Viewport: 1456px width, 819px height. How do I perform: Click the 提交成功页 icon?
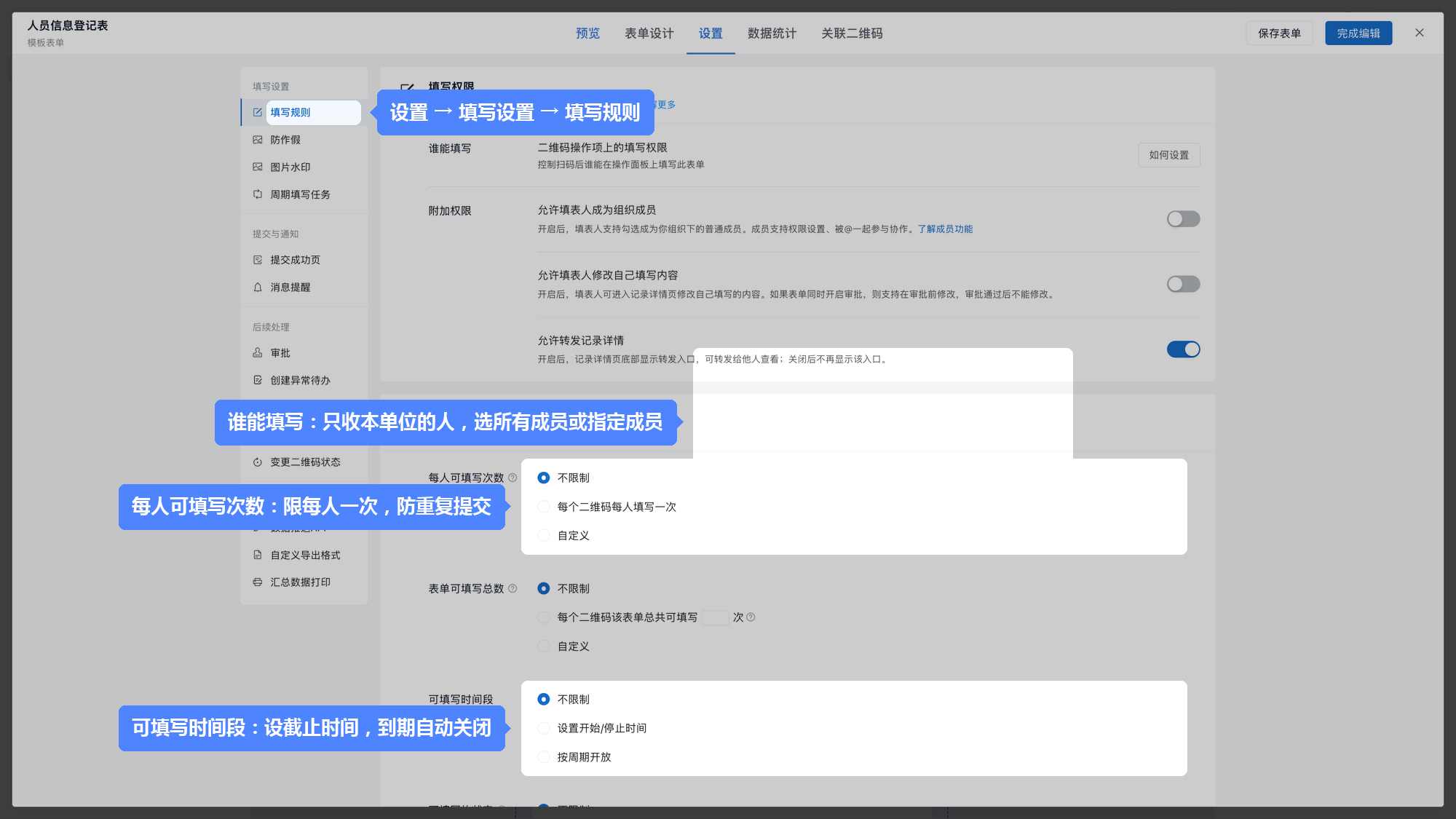coord(258,260)
